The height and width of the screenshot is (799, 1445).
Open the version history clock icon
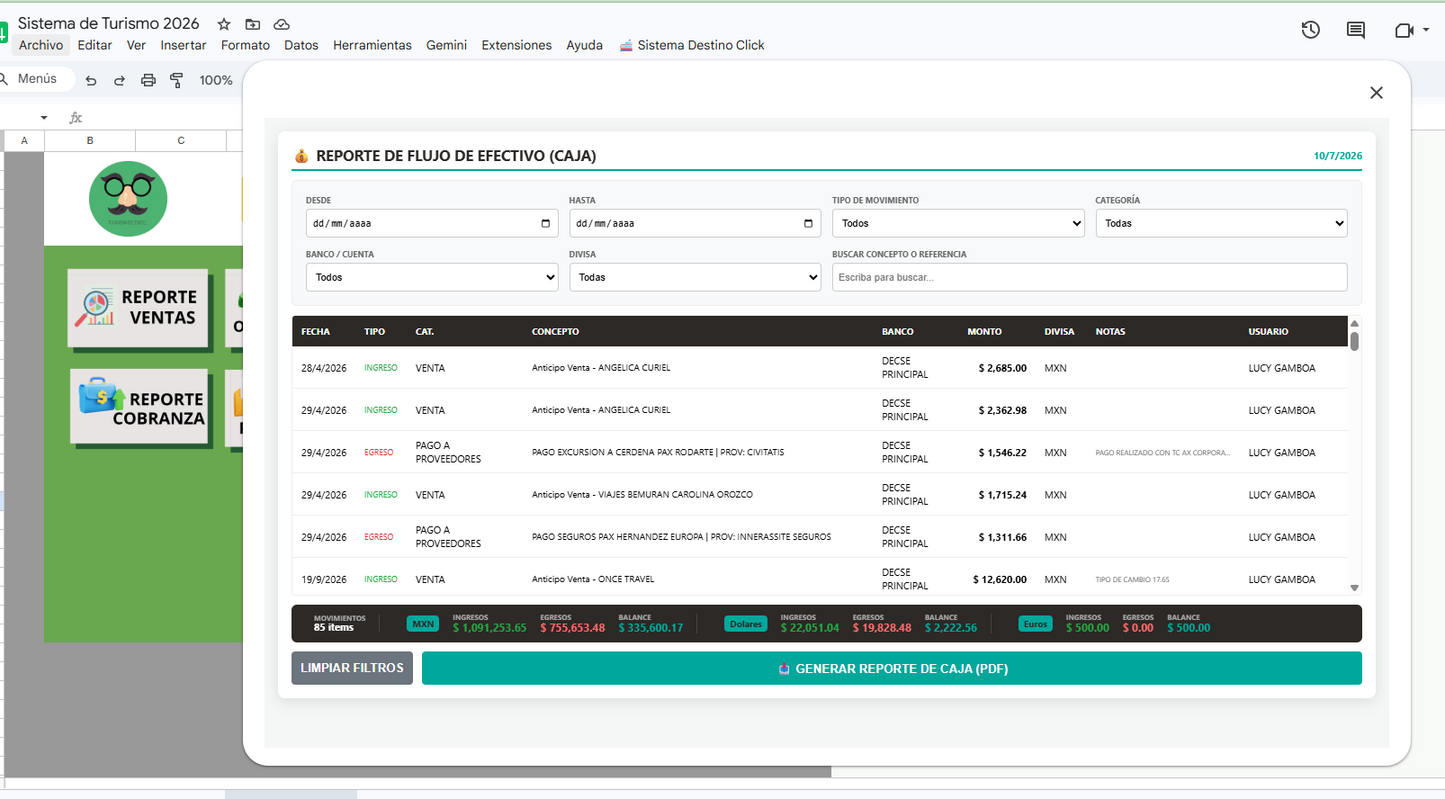[1310, 30]
